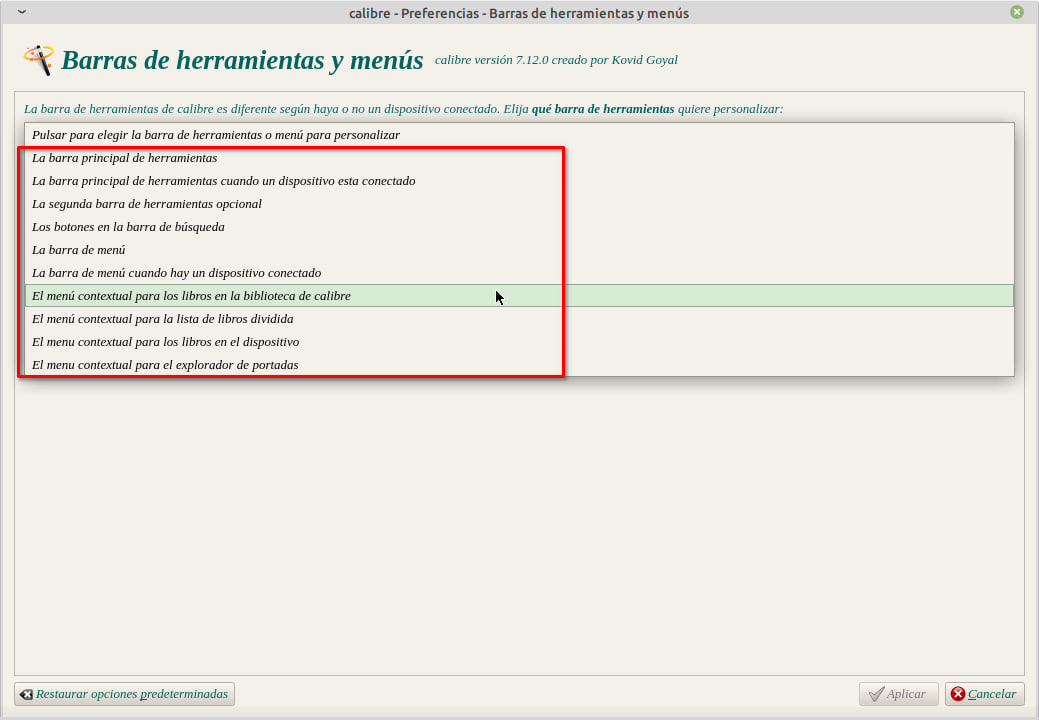Open window menu chevron in title bar

click(22, 12)
